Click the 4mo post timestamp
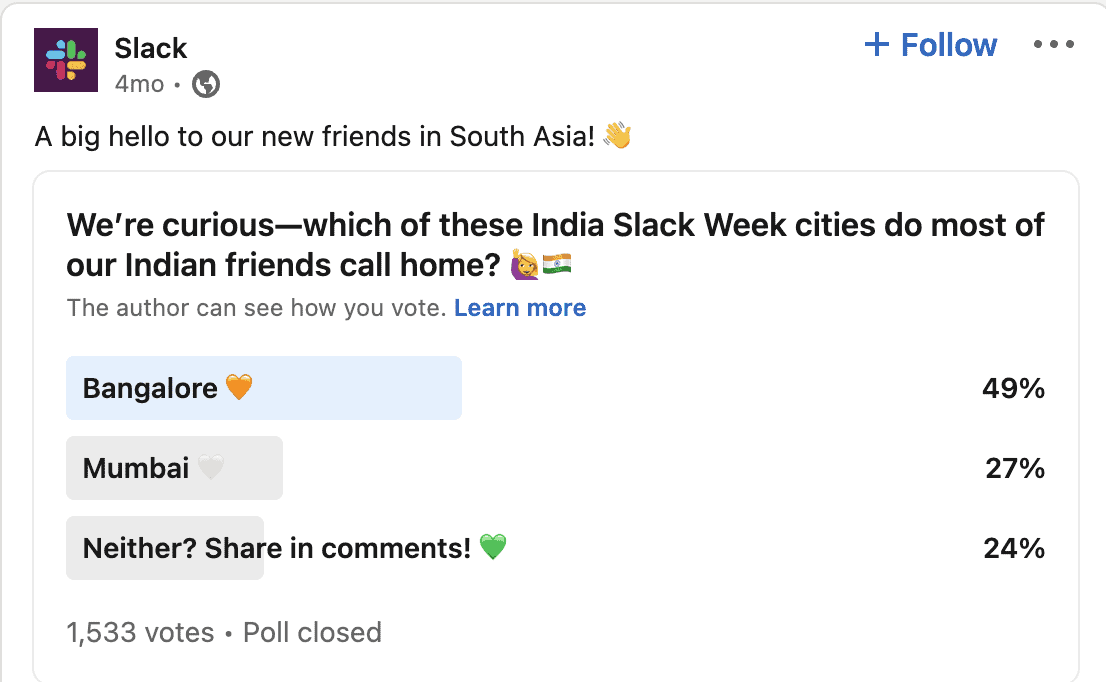 139,85
